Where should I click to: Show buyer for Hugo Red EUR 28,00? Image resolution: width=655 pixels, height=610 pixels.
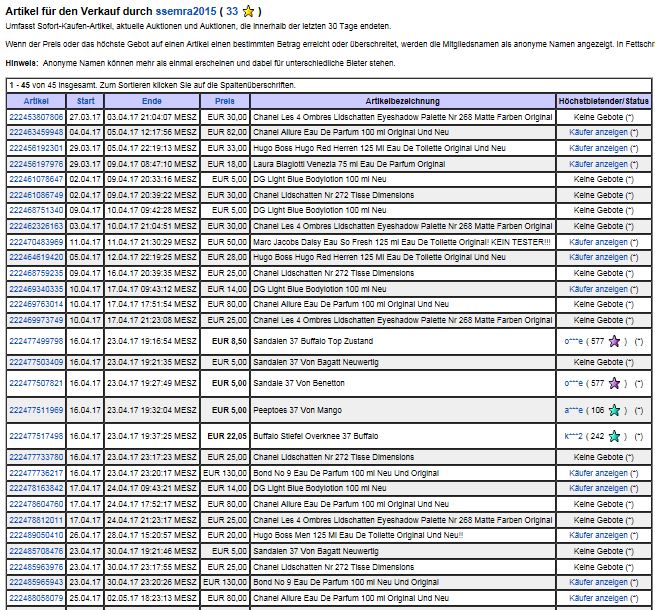tap(598, 257)
